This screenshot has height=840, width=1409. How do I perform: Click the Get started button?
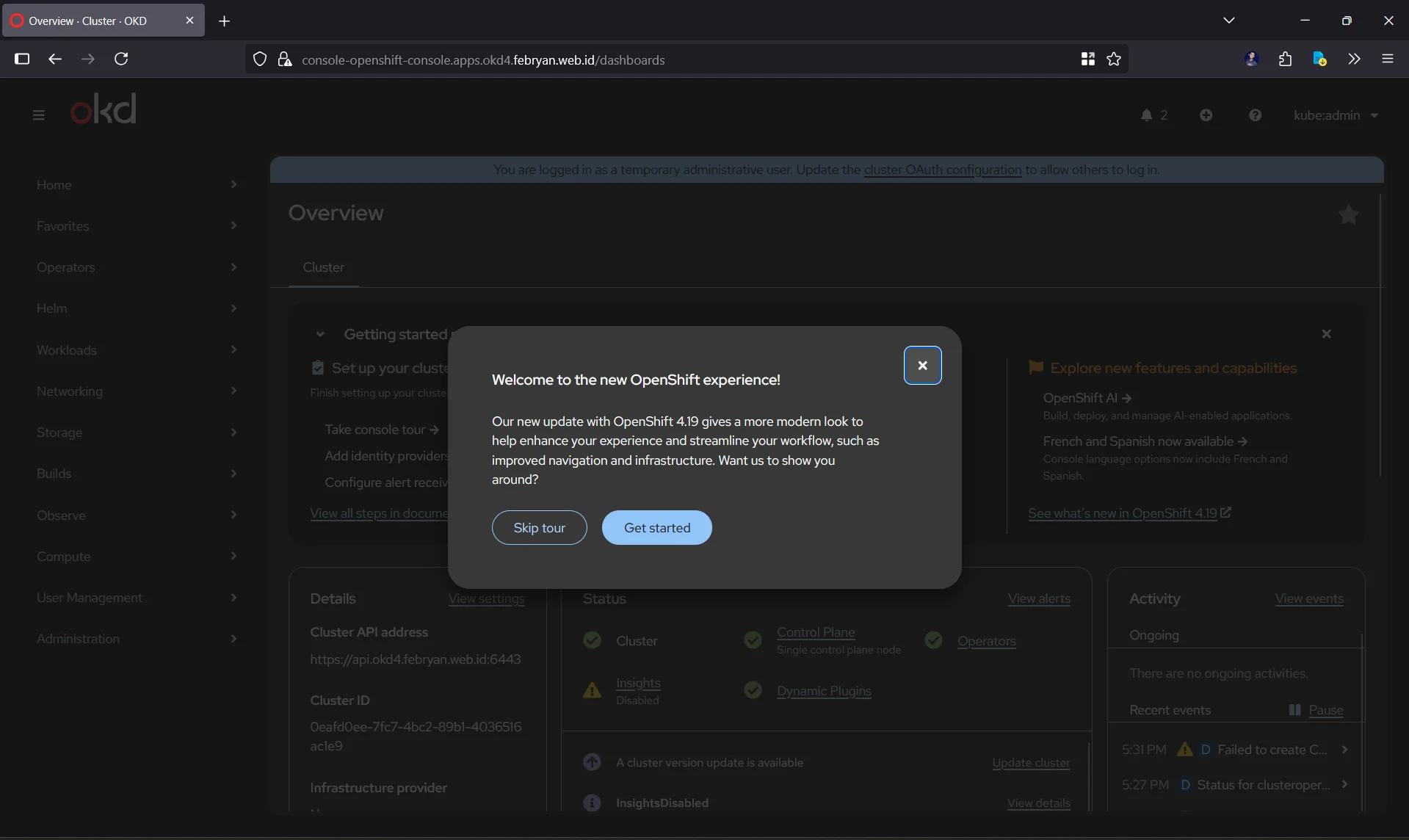[x=656, y=527]
